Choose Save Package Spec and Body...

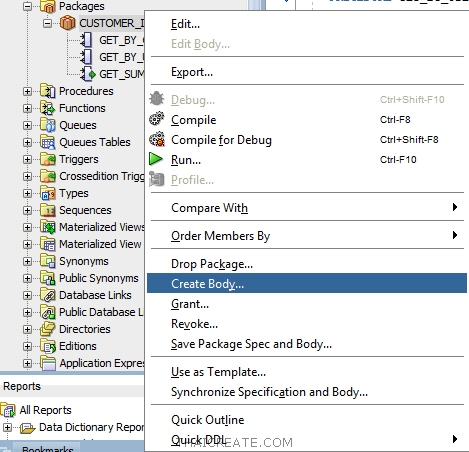(307, 344)
